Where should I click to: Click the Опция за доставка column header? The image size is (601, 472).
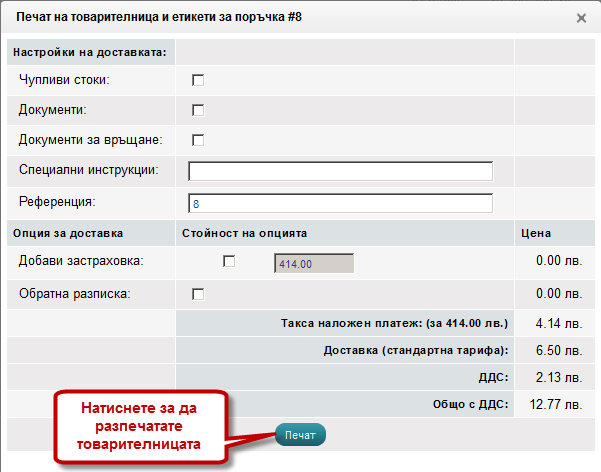(x=68, y=233)
